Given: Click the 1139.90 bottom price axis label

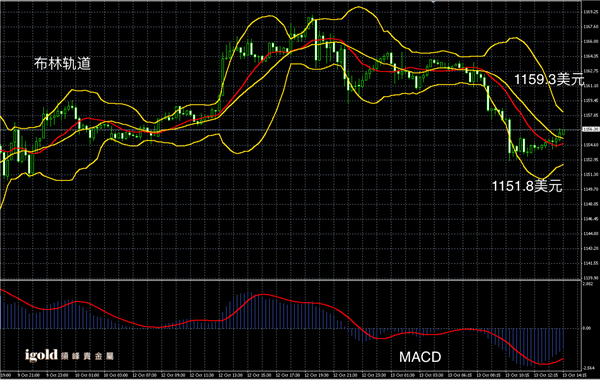Looking at the screenshot, I should click(590, 278).
